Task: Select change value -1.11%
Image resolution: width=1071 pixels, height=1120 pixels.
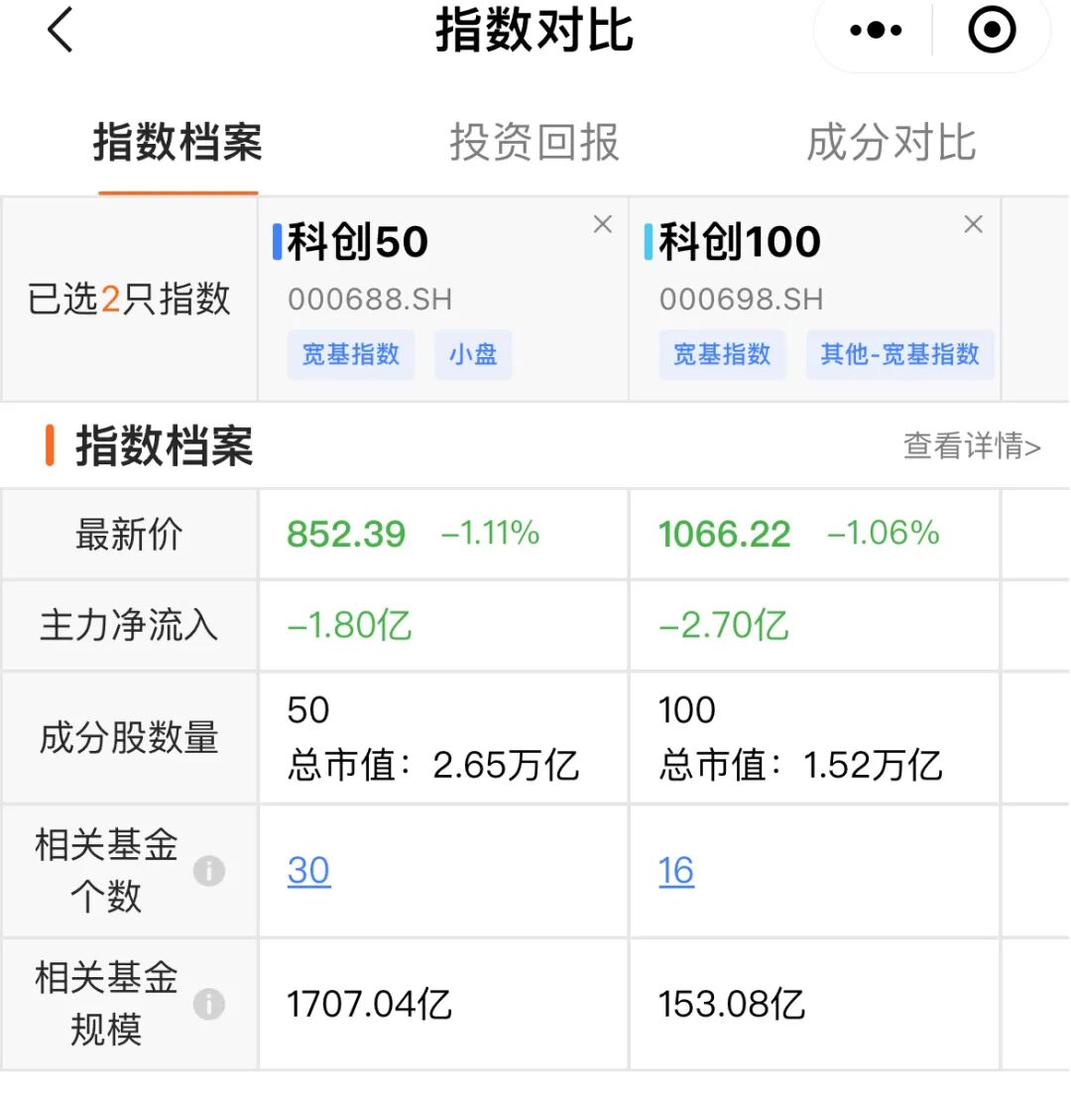Action: 491,534
